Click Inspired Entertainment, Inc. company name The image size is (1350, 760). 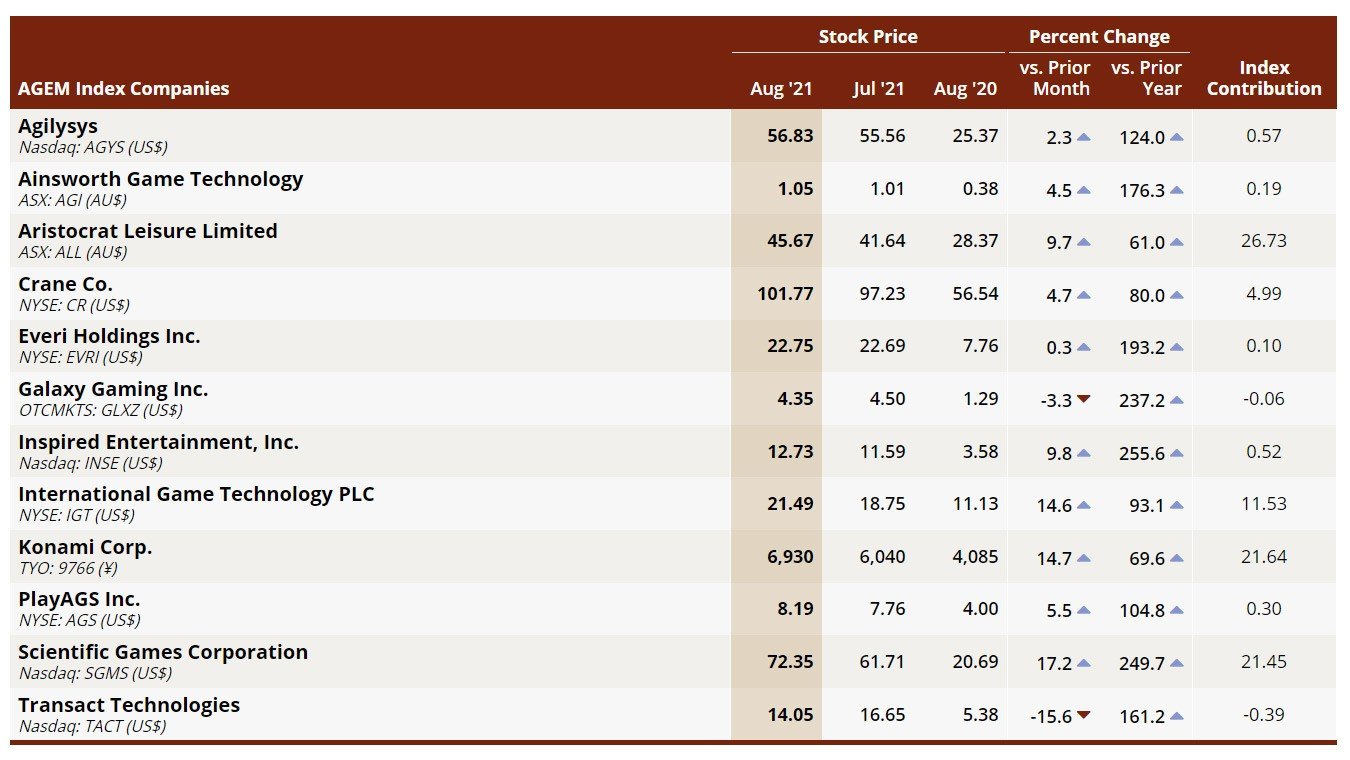[158, 442]
